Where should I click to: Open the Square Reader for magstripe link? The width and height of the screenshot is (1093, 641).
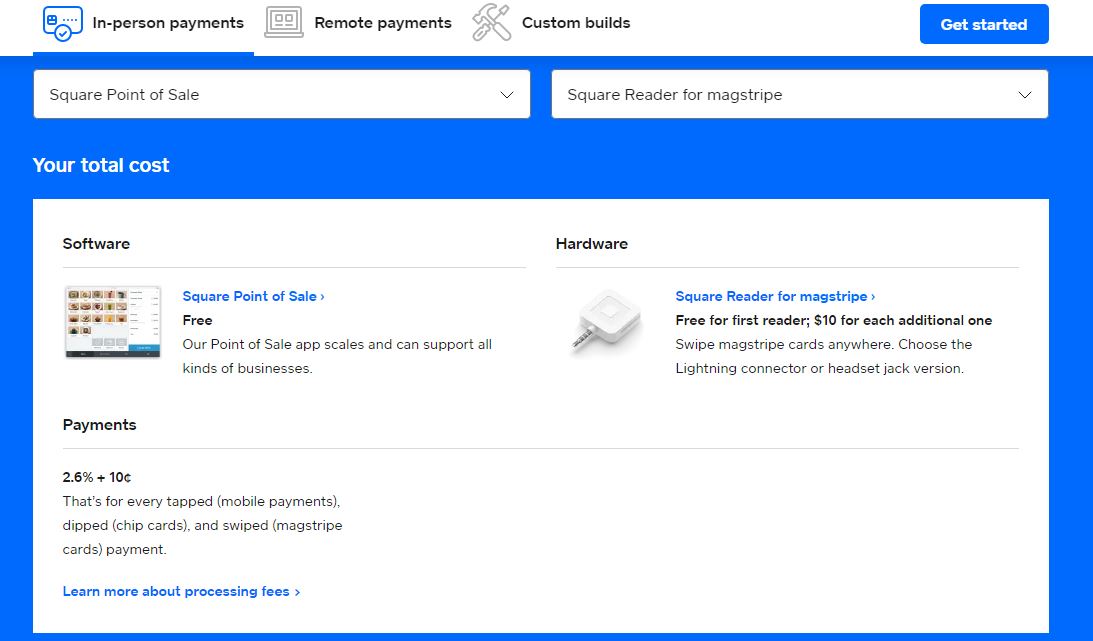pos(775,296)
